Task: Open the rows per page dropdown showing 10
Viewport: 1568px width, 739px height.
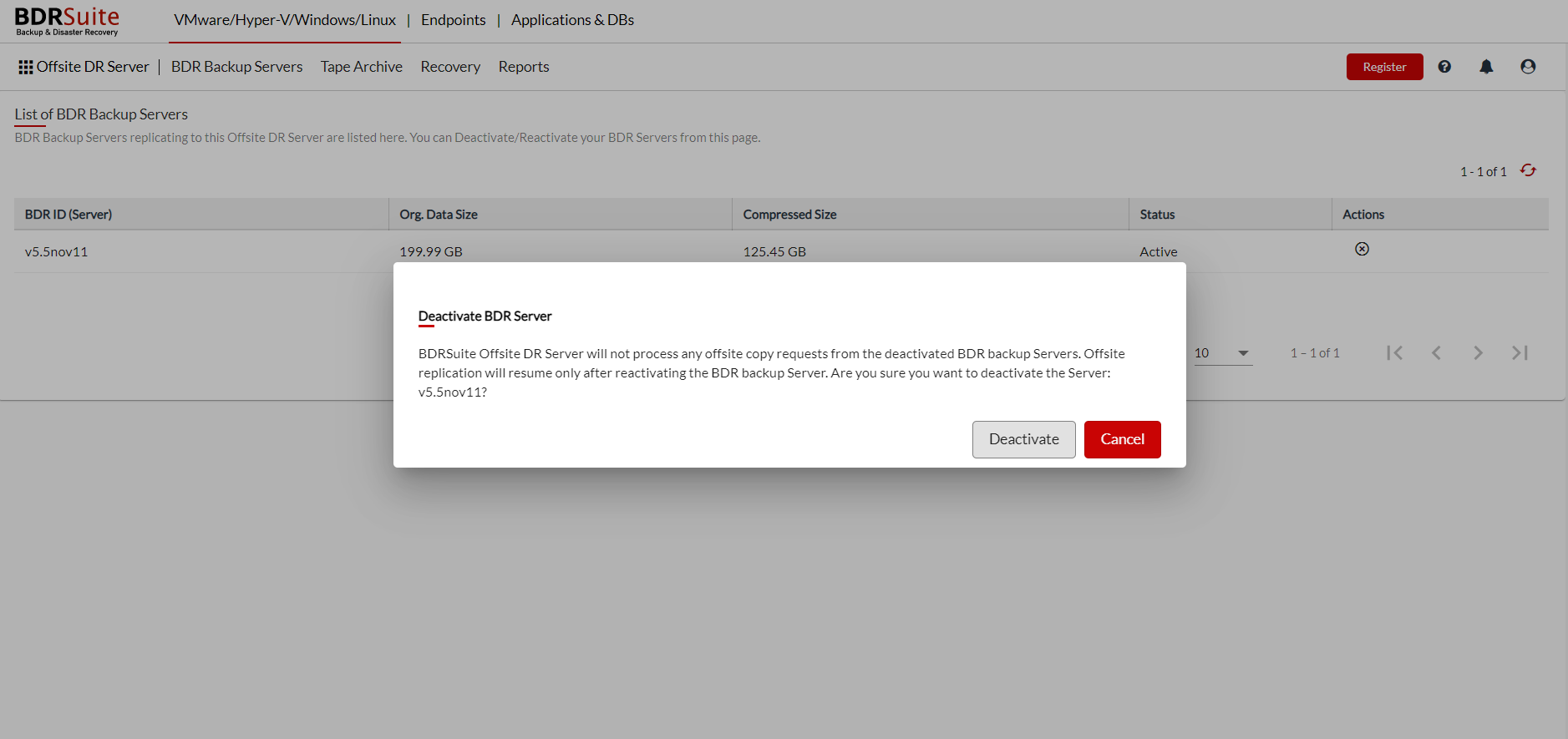Action: 1222,353
